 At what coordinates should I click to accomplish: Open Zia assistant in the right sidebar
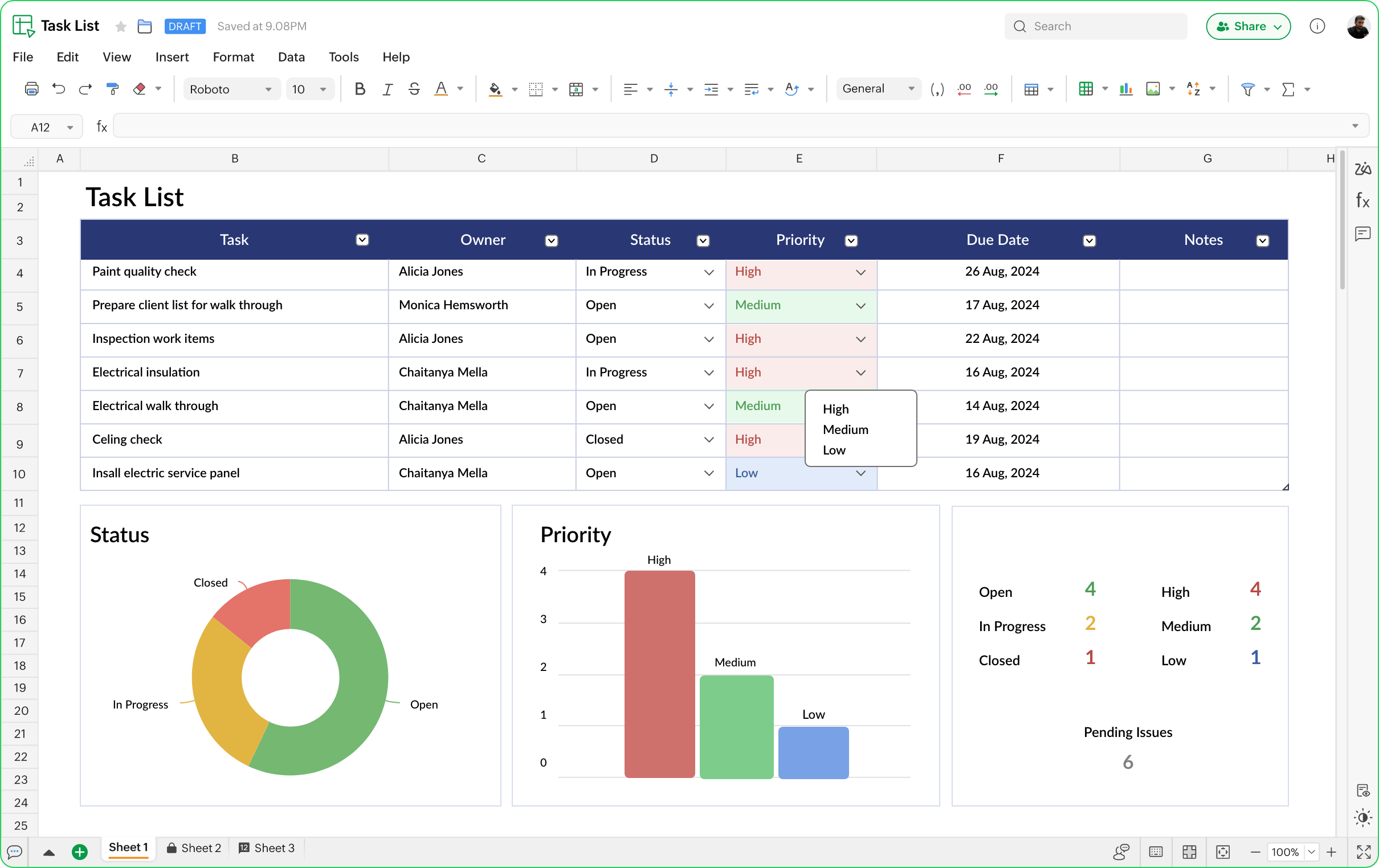[x=1363, y=168]
